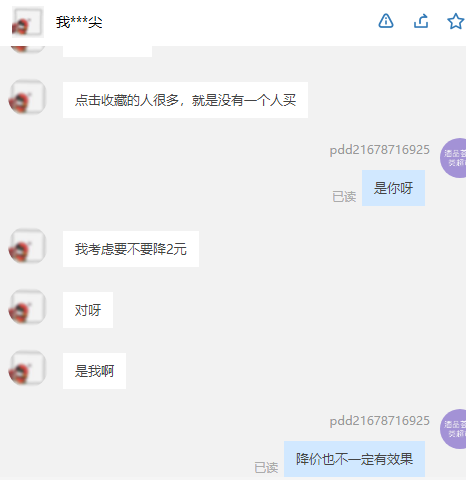Star this conversation with the favorite icon
This screenshot has height=488, width=466.
pyautogui.click(x=456, y=21)
